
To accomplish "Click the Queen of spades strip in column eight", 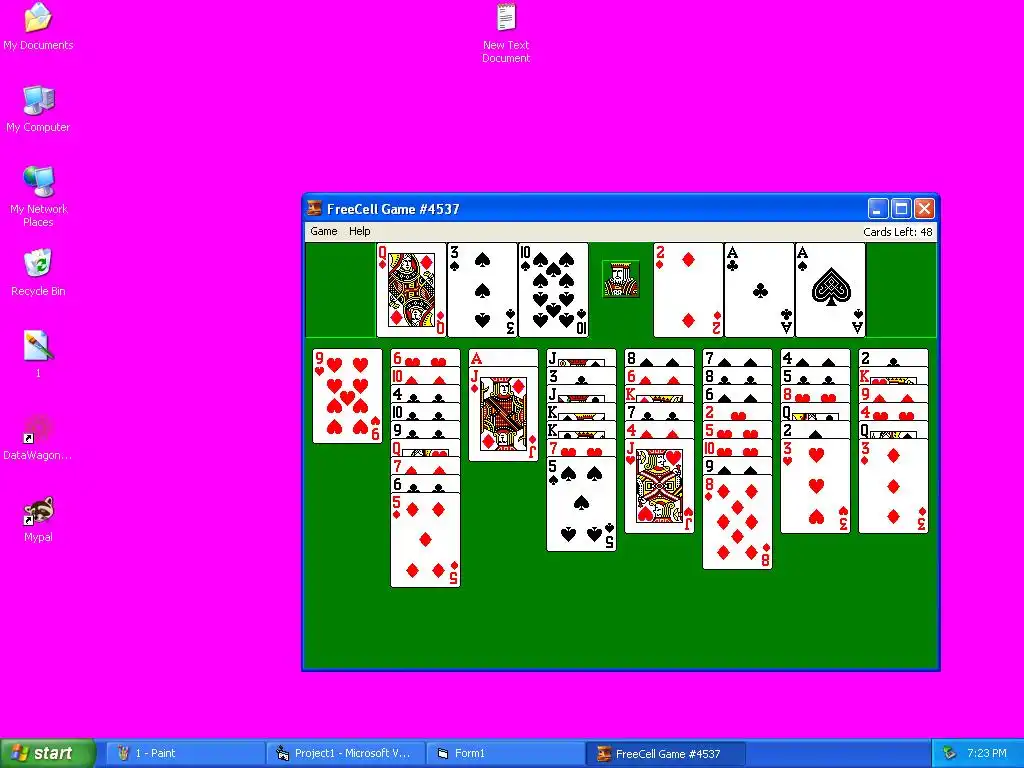I will [893, 430].
